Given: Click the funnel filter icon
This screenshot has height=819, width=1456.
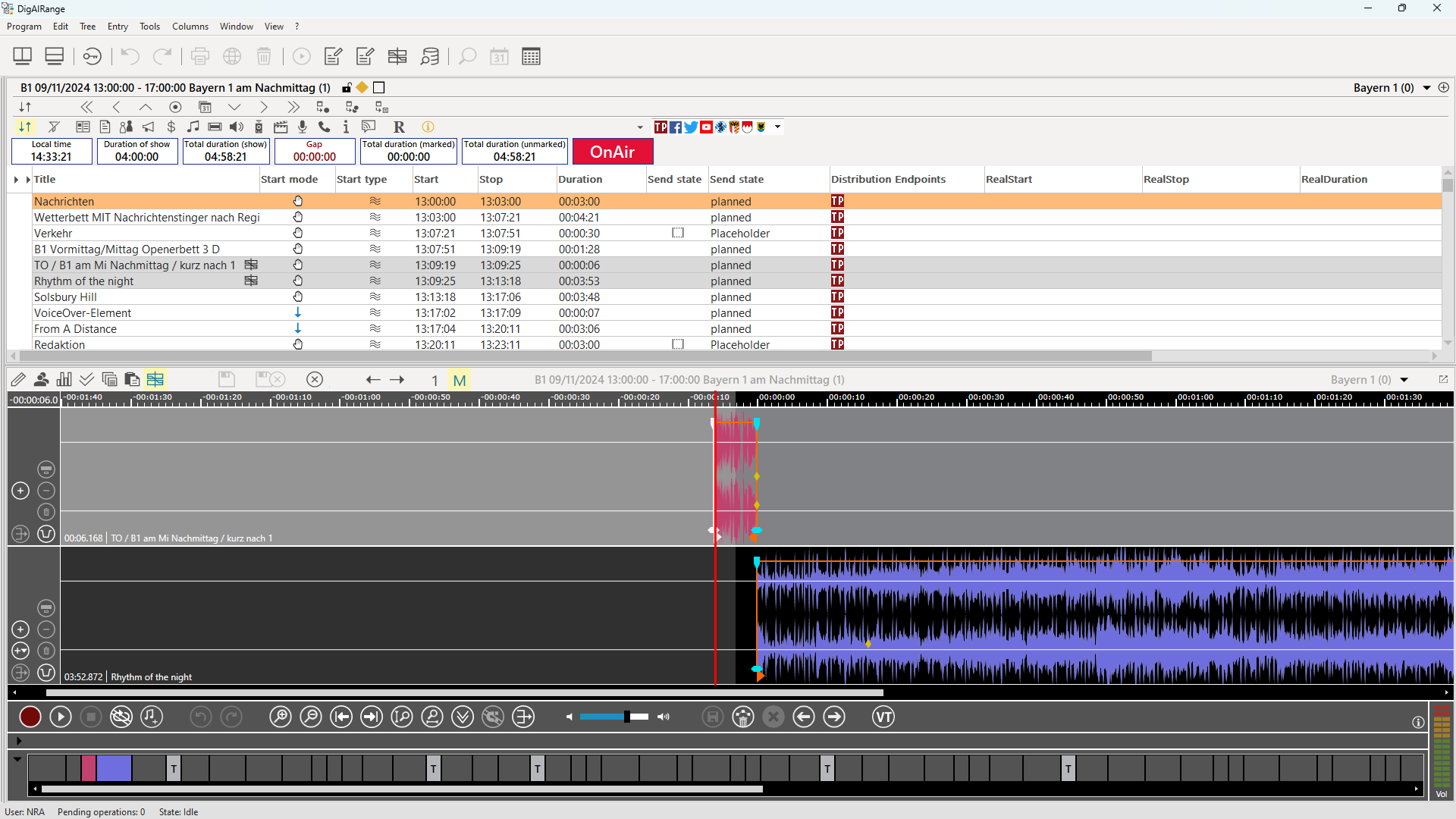Looking at the screenshot, I should [54, 127].
